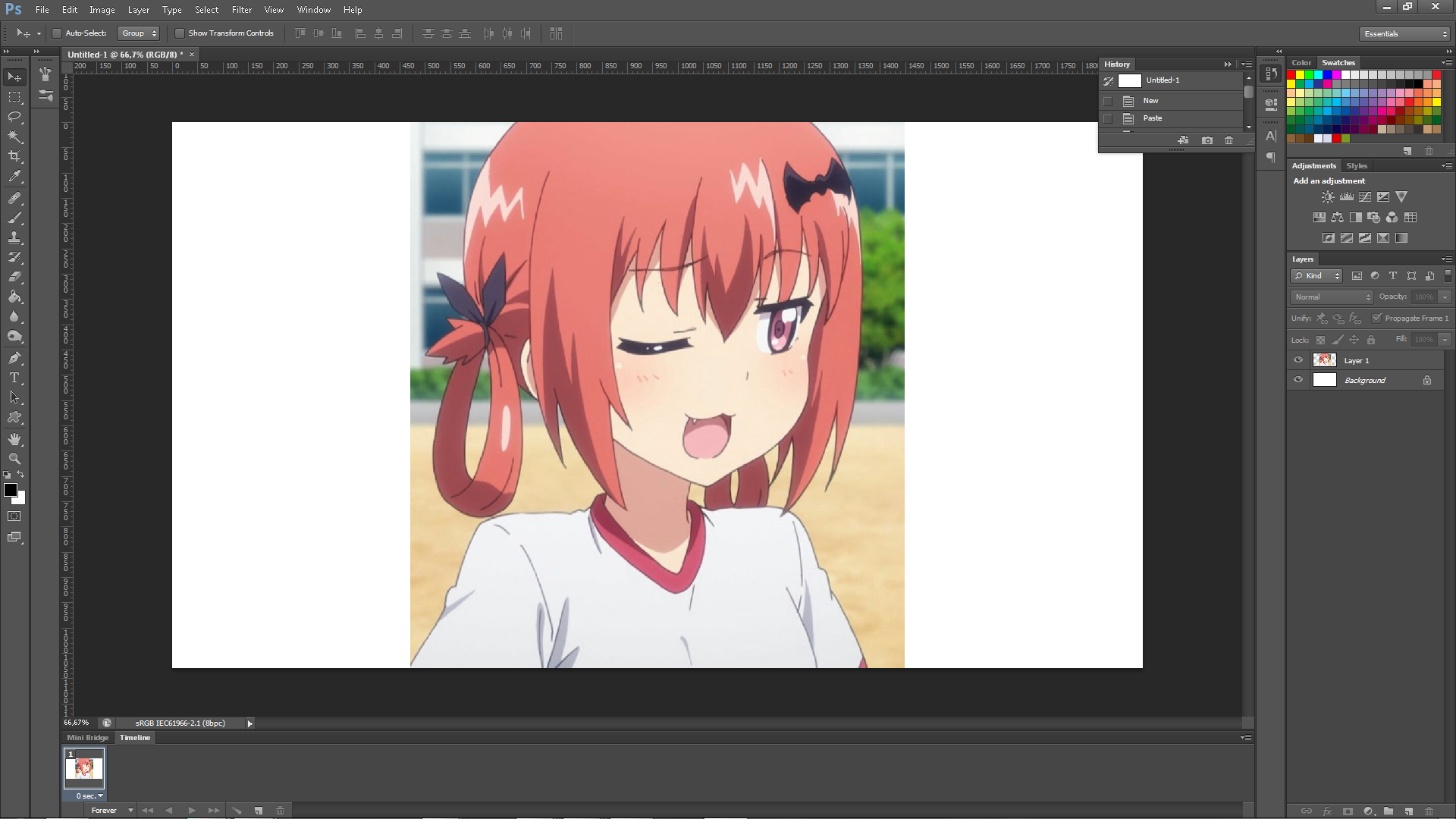Create new snapshot in History panel
Image resolution: width=1456 pixels, height=819 pixels.
(x=1207, y=140)
